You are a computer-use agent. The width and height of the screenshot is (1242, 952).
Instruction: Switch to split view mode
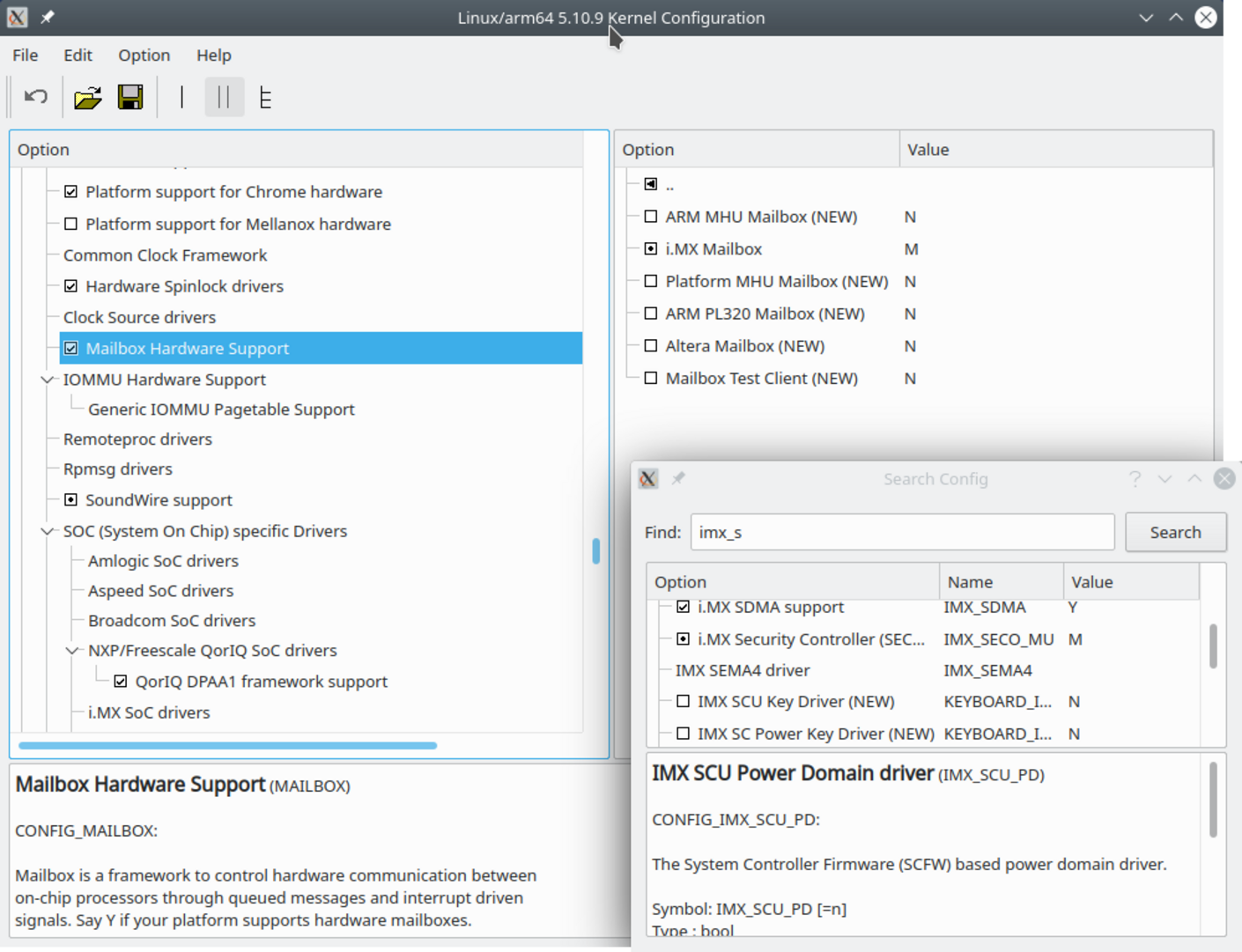pyautogui.click(x=225, y=97)
